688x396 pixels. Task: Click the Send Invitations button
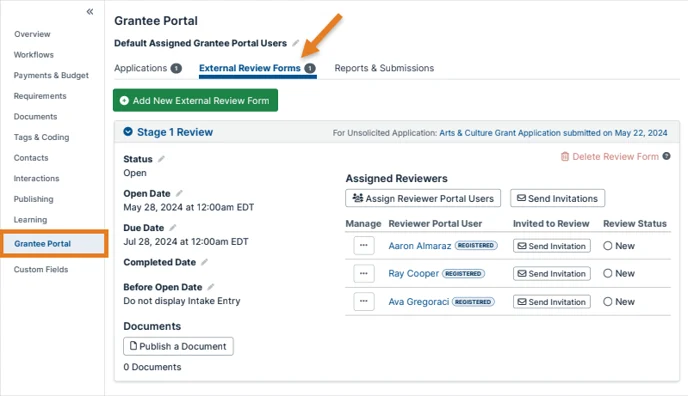[557, 198]
